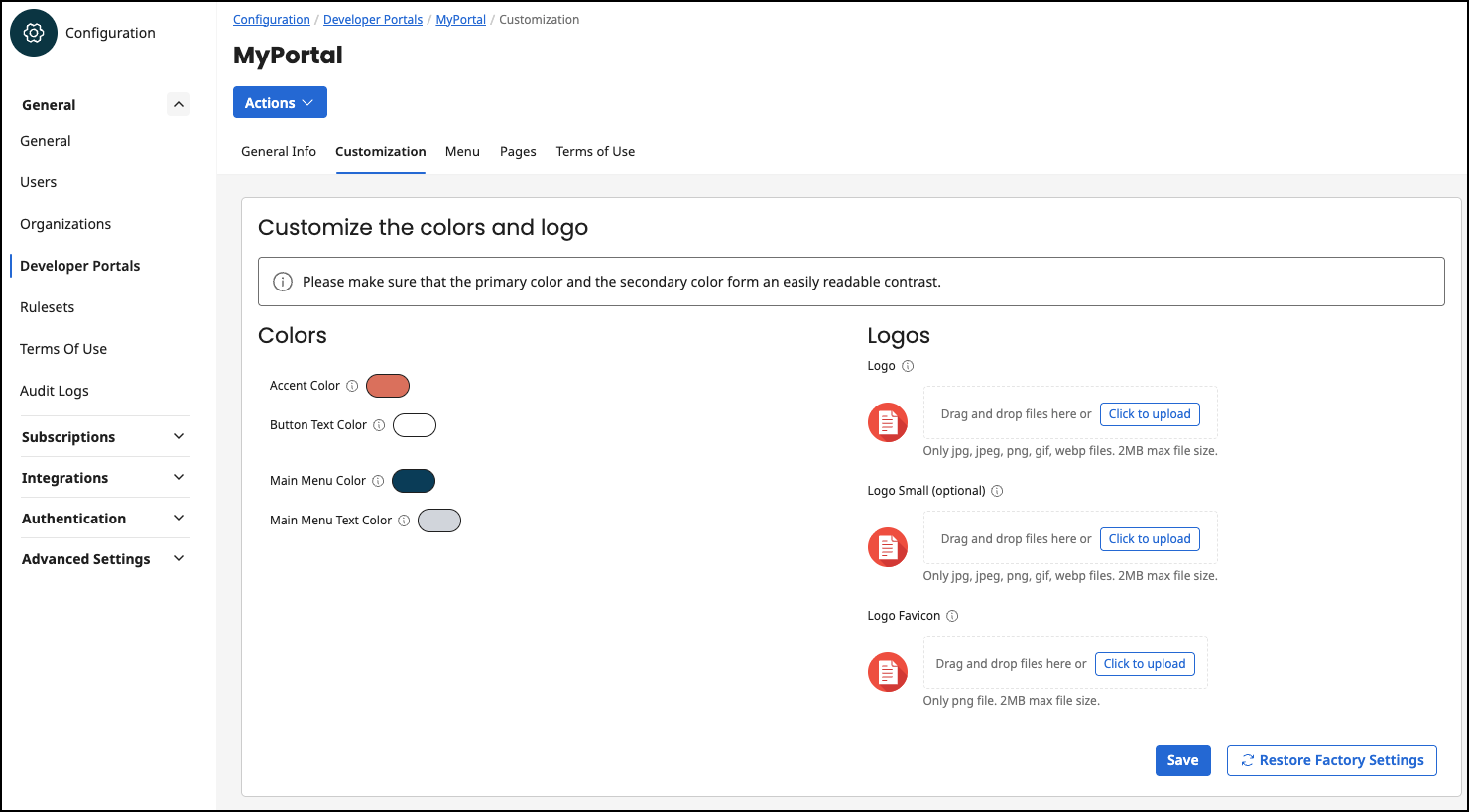Click the Logo Favicon file placeholder icon

(x=887, y=671)
